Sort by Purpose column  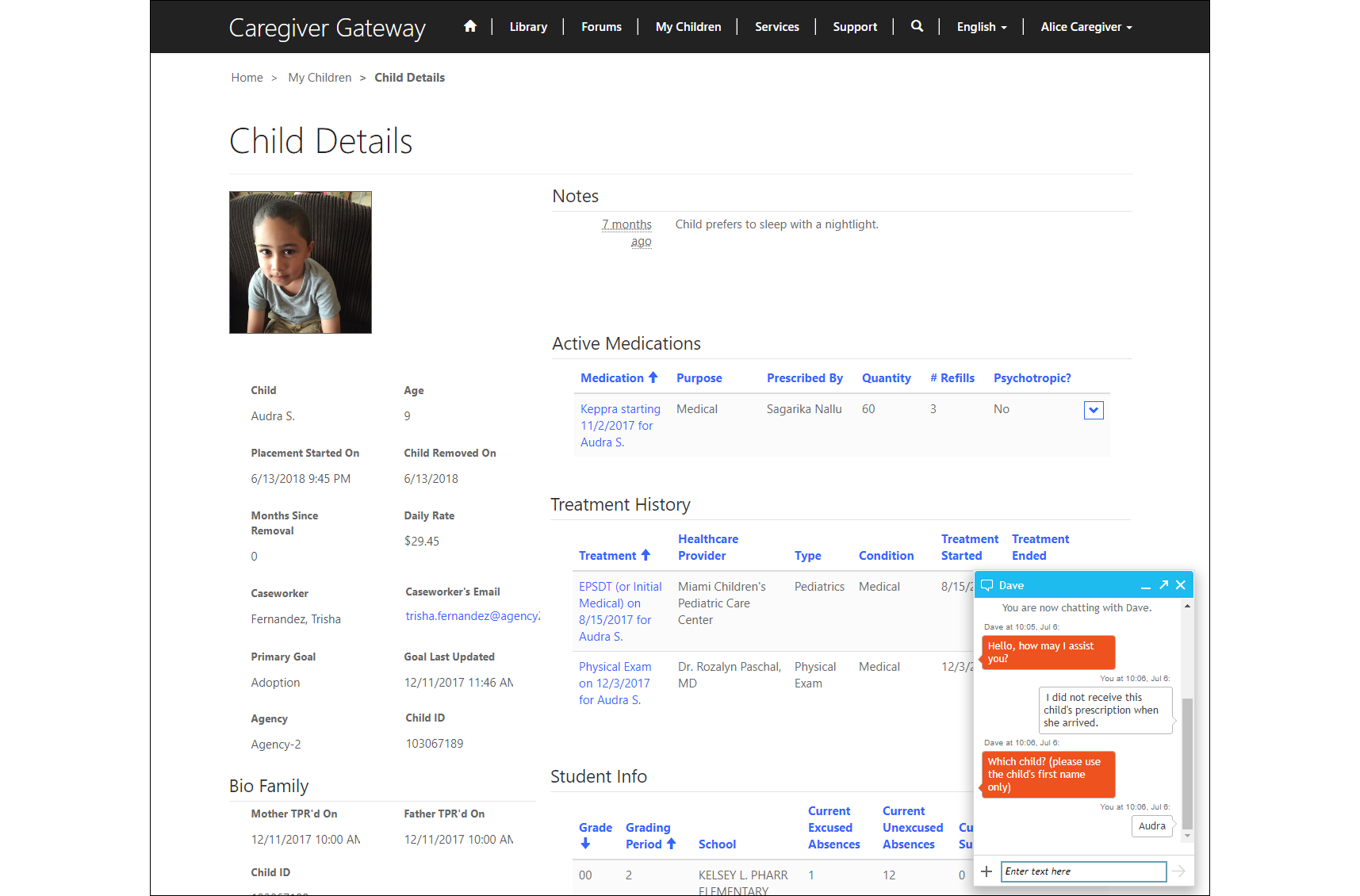[x=699, y=378]
